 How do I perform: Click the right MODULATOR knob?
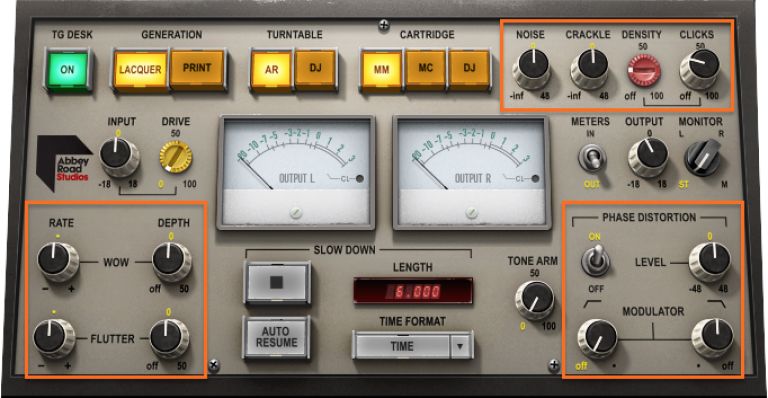[713, 338]
